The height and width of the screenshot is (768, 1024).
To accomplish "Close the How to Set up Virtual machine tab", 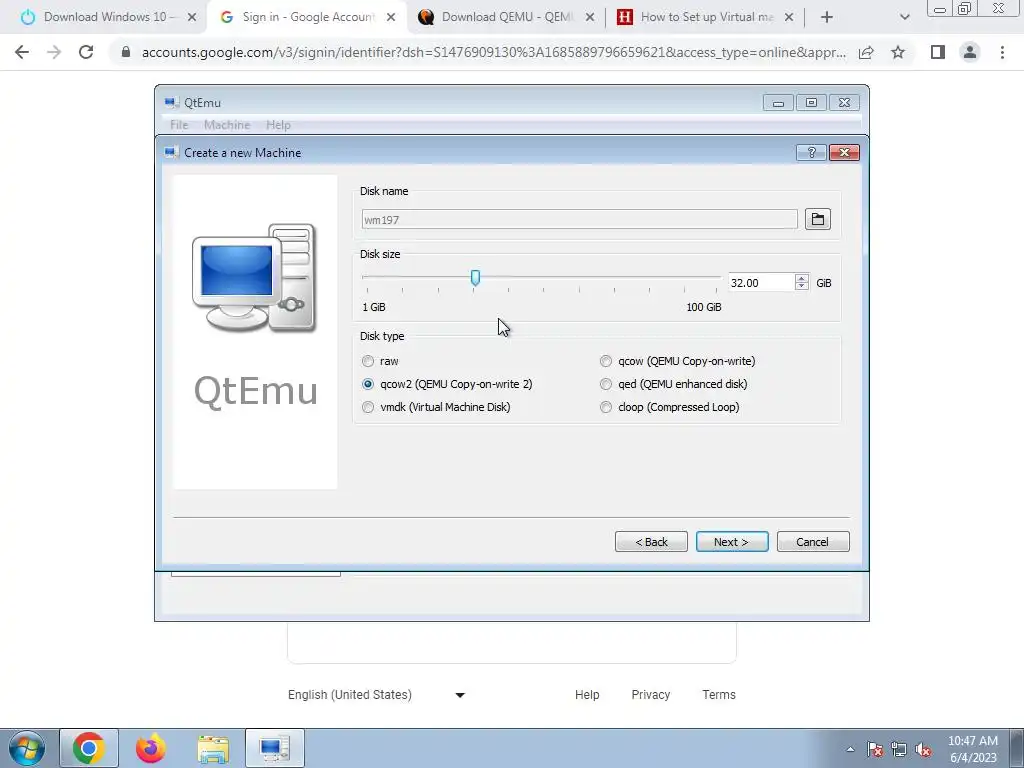I will pos(789,17).
